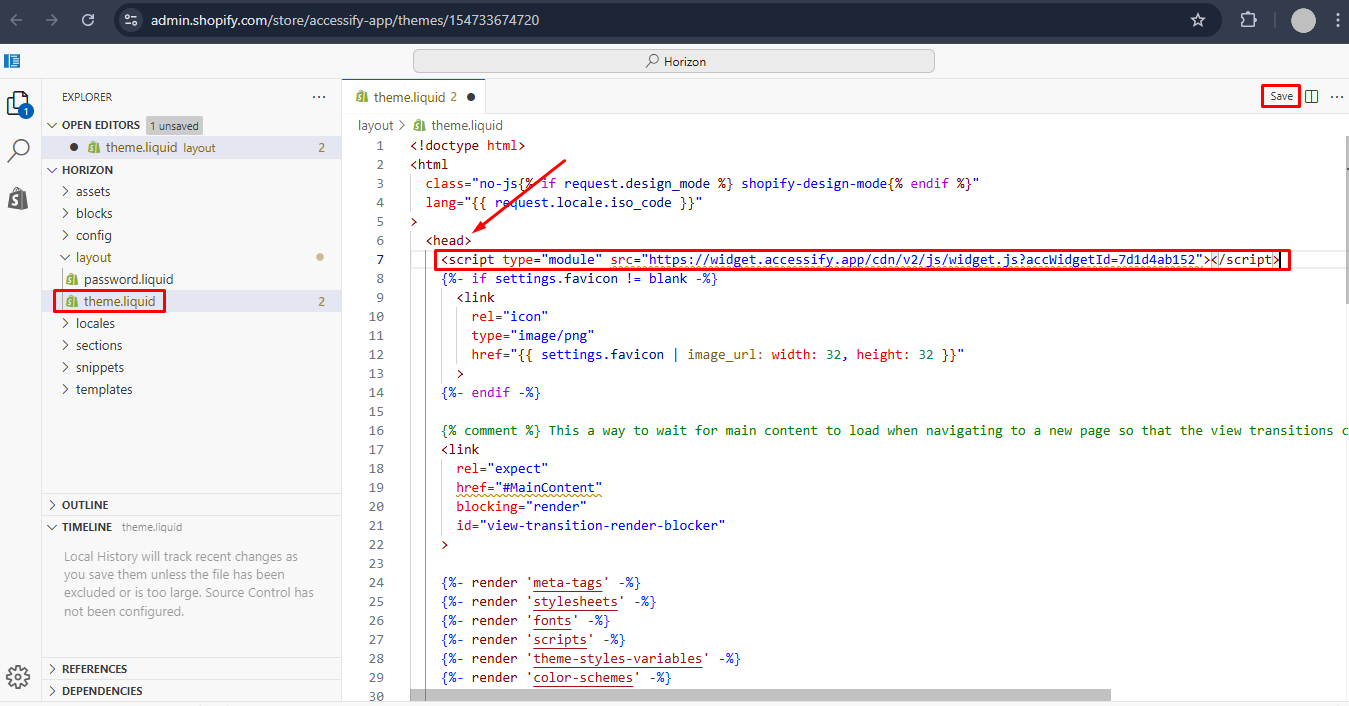
Task: Open the Chrome profile avatar
Action: pyautogui.click(x=1303, y=19)
